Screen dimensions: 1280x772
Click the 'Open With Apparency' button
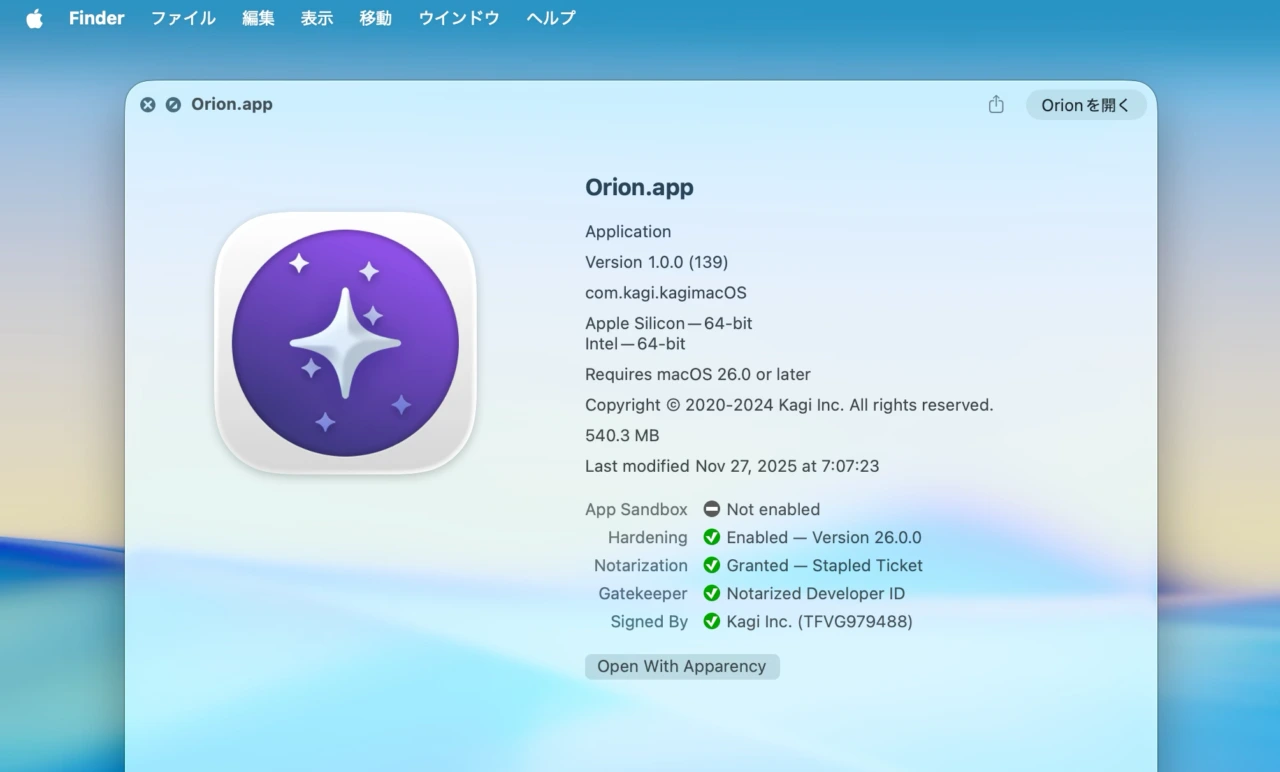[682, 666]
